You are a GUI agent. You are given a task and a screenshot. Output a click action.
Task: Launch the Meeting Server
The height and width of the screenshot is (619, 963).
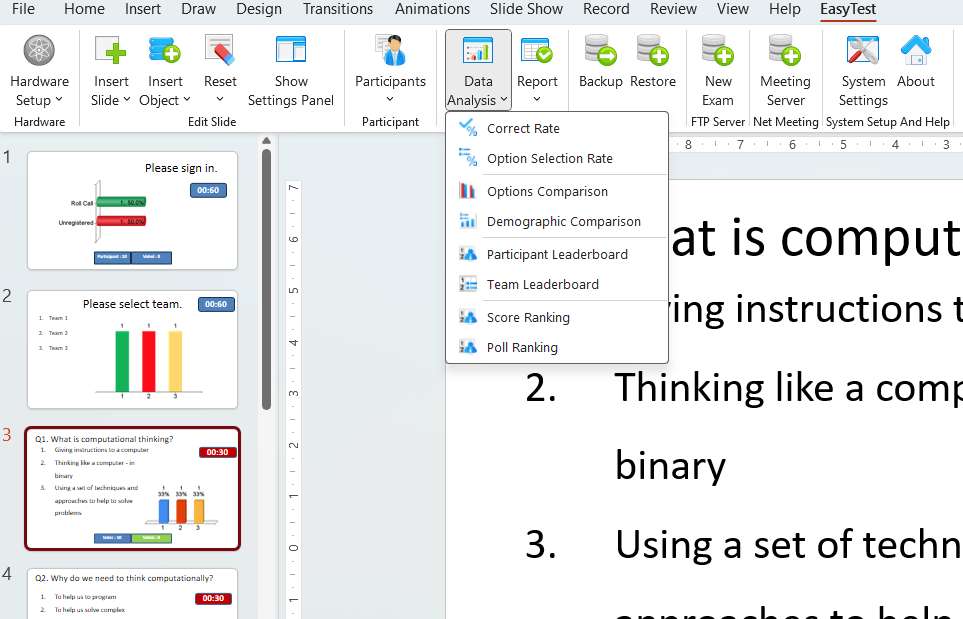click(785, 52)
